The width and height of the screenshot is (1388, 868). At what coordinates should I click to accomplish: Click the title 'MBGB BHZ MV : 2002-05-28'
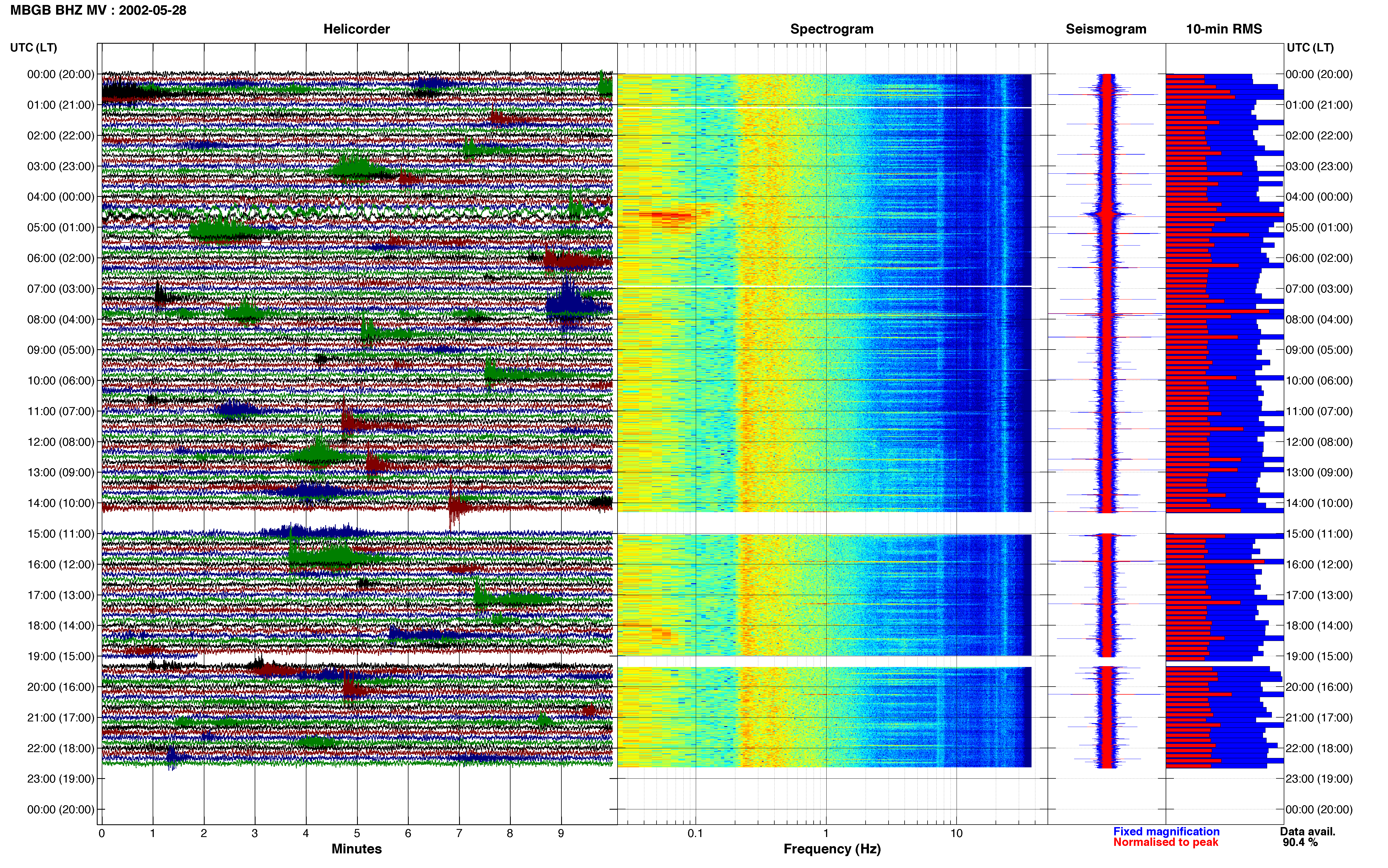coord(98,10)
